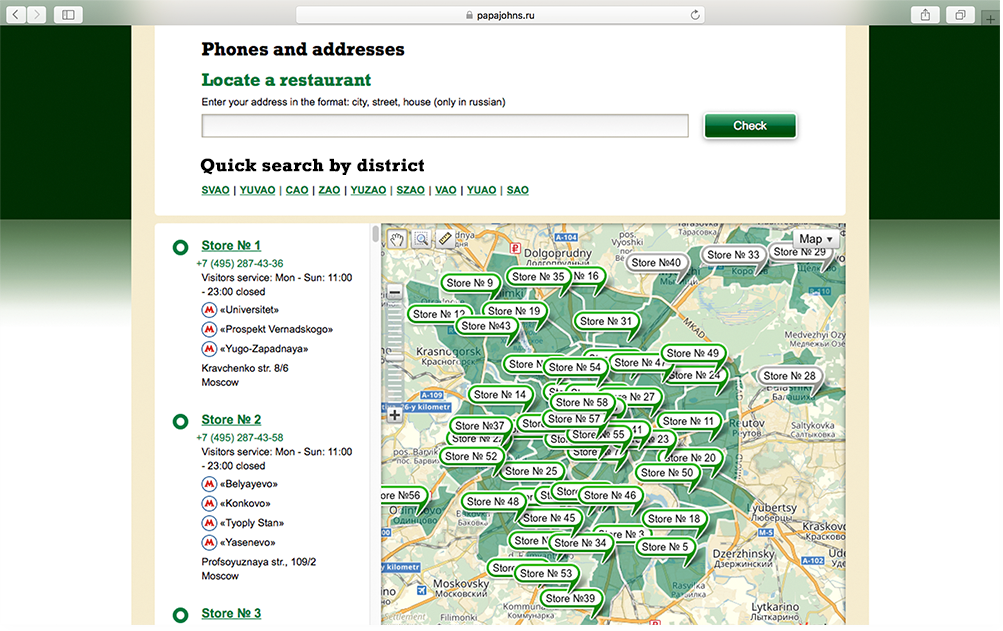The image size is (1003, 631).
Task: Open the Safari share menu
Action: point(925,15)
